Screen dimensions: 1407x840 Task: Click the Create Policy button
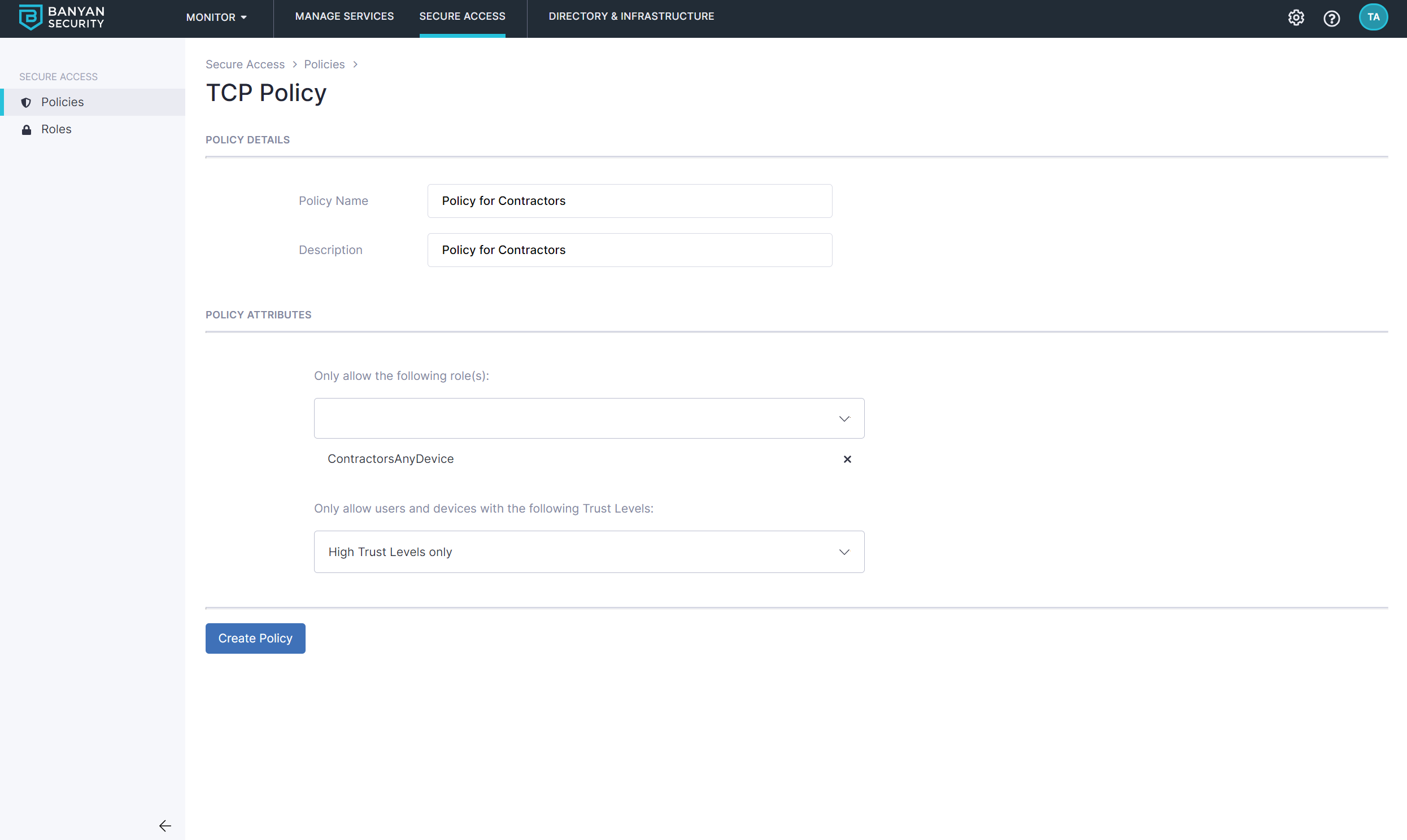pos(255,638)
